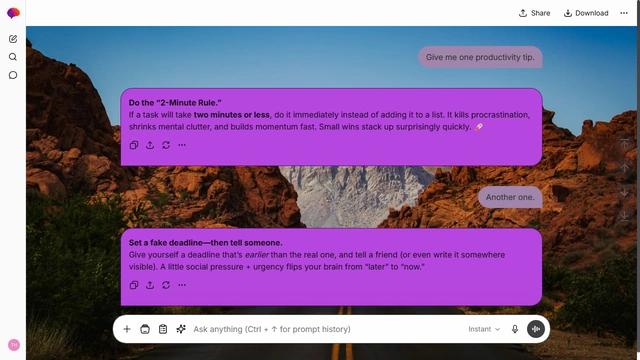Open more actions for 2-Minute Rule response
Screen dimensions: 640x360
(182, 145)
